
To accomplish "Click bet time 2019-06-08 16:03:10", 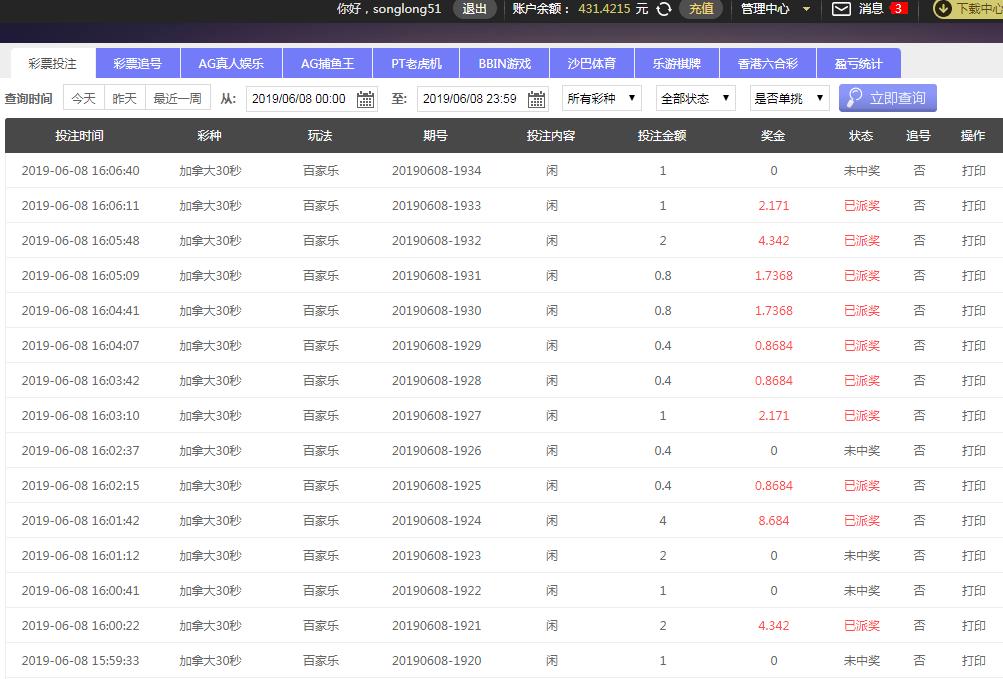I will [81, 415].
